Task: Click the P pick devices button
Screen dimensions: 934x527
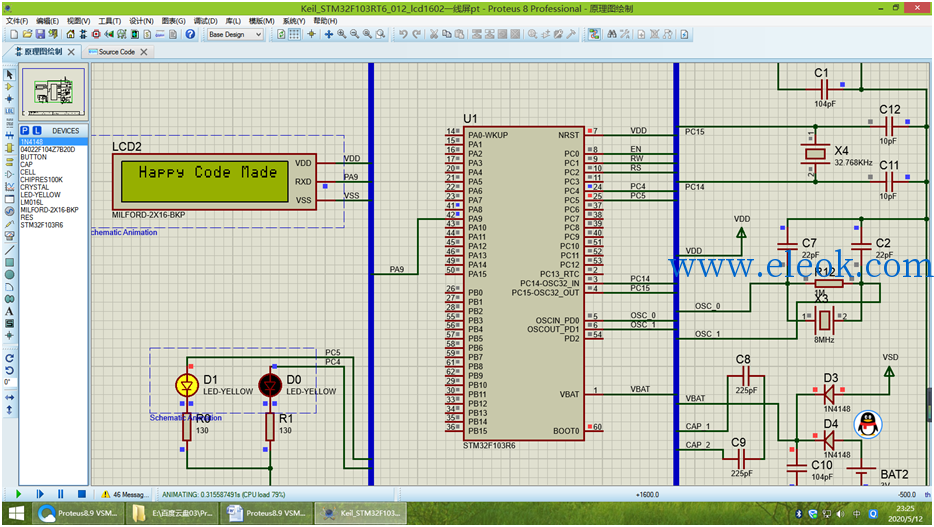Action: click(24, 130)
